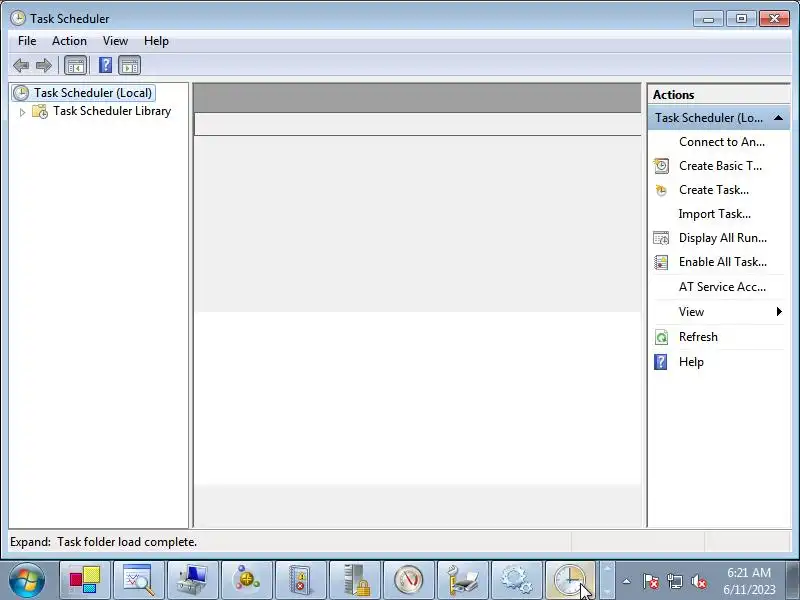Open the performance gauge taskbar icon
Screen dimensions: 800x600
click(x=408, y=581)
